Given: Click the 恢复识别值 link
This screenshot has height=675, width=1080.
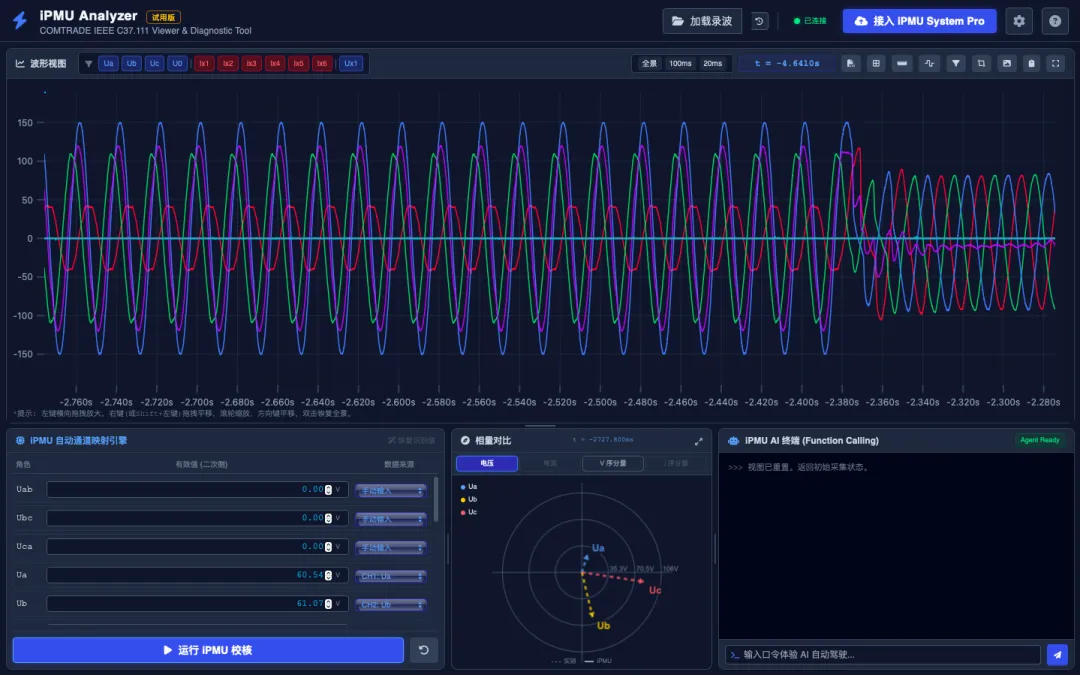Looking at the screenshot, I should [x=411, y=441].
